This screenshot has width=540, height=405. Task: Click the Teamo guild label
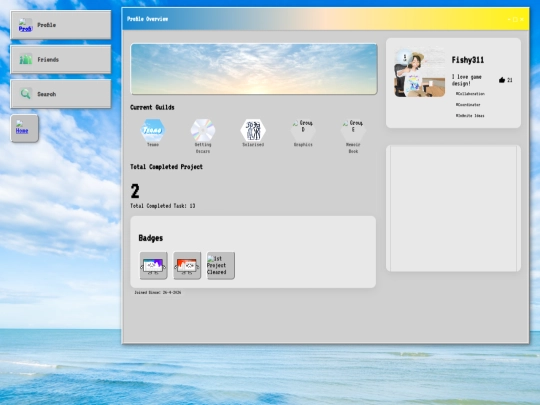coord(153,145)
